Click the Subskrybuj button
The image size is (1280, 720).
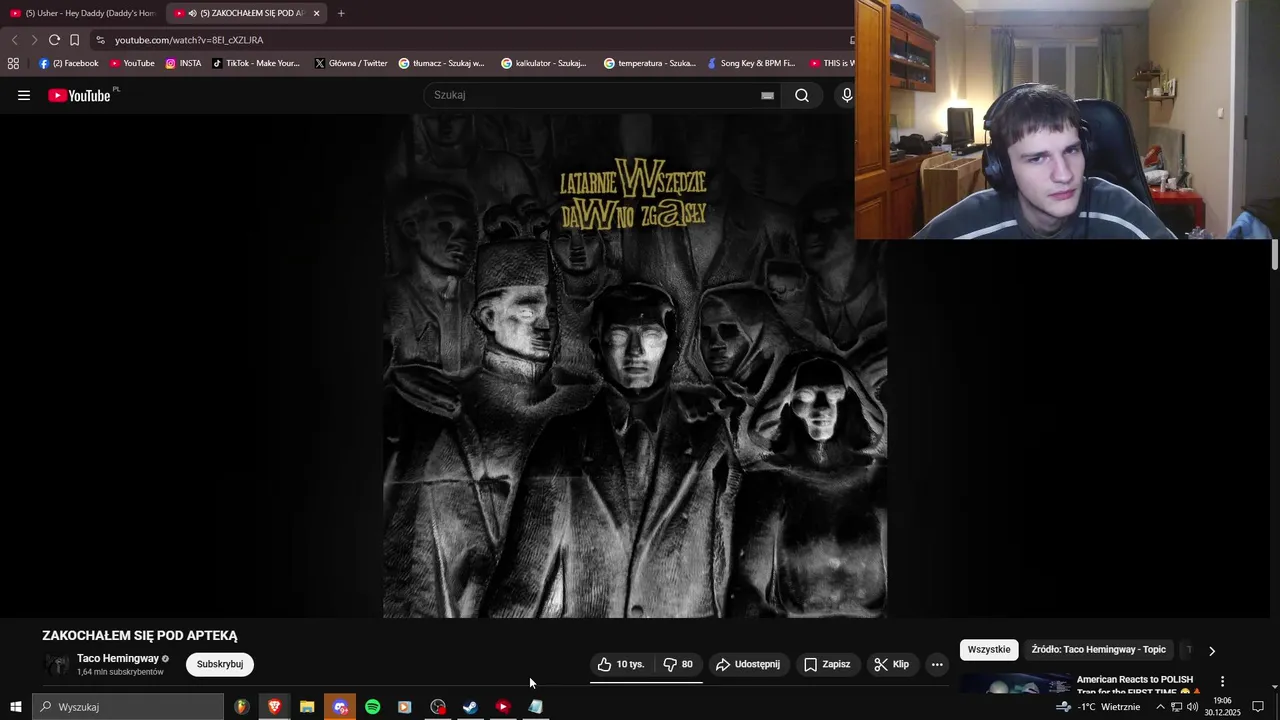point(220,664)
